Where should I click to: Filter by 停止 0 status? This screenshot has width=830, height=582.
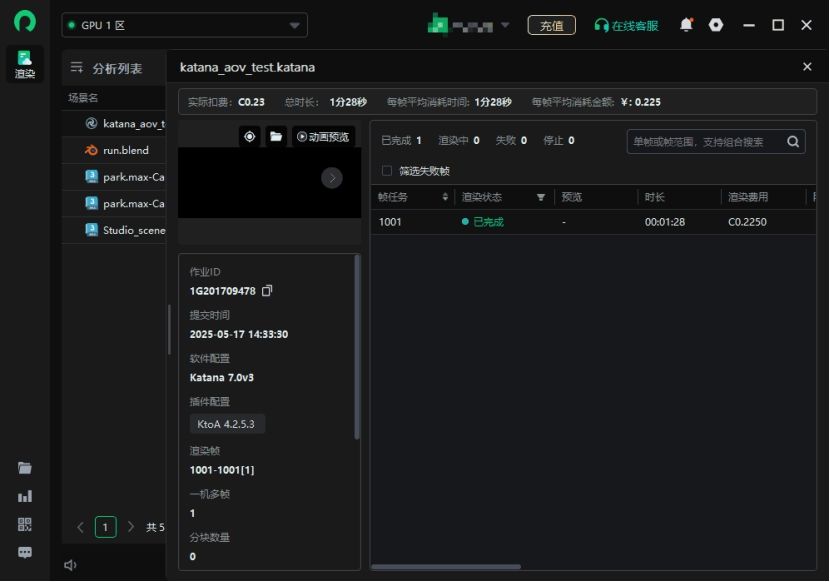[558, 140]
